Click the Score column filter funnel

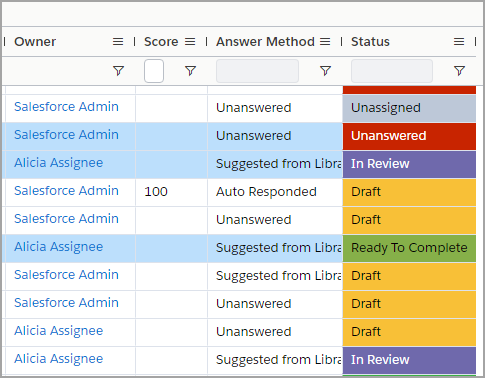(x=190, y=71)
